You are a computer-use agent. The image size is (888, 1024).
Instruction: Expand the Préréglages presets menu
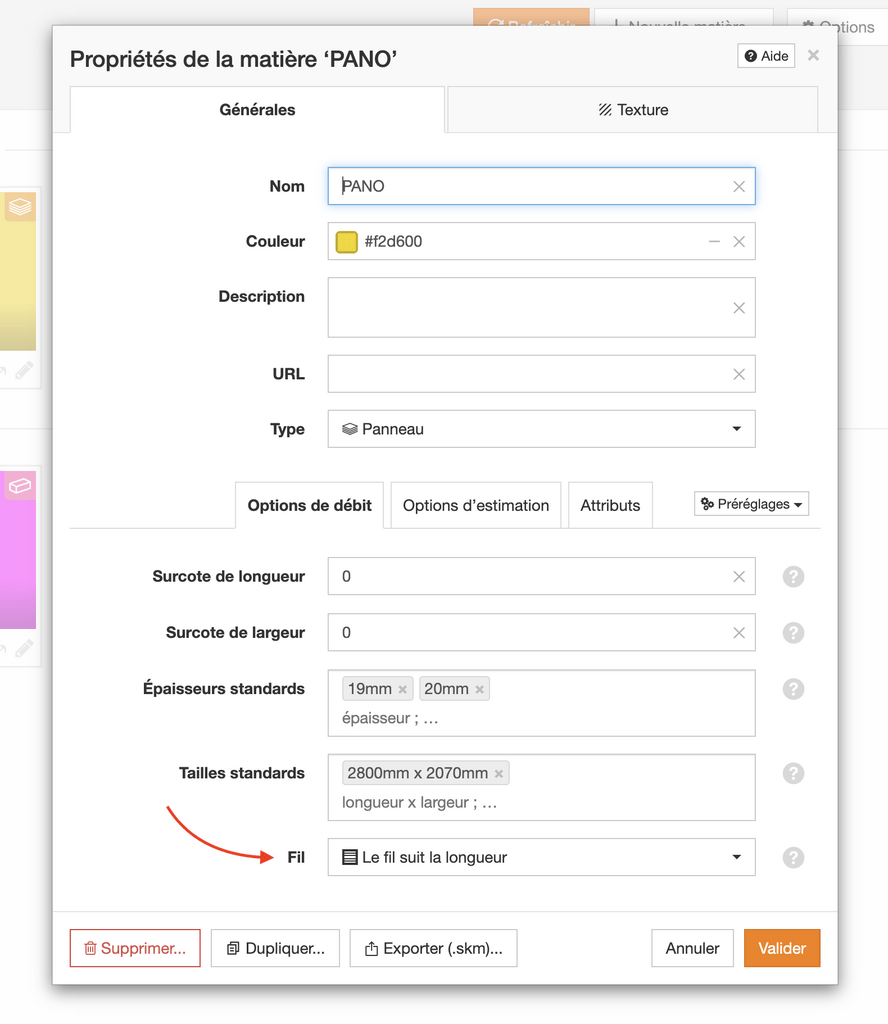pyautogui.click(x=751, y=505)
